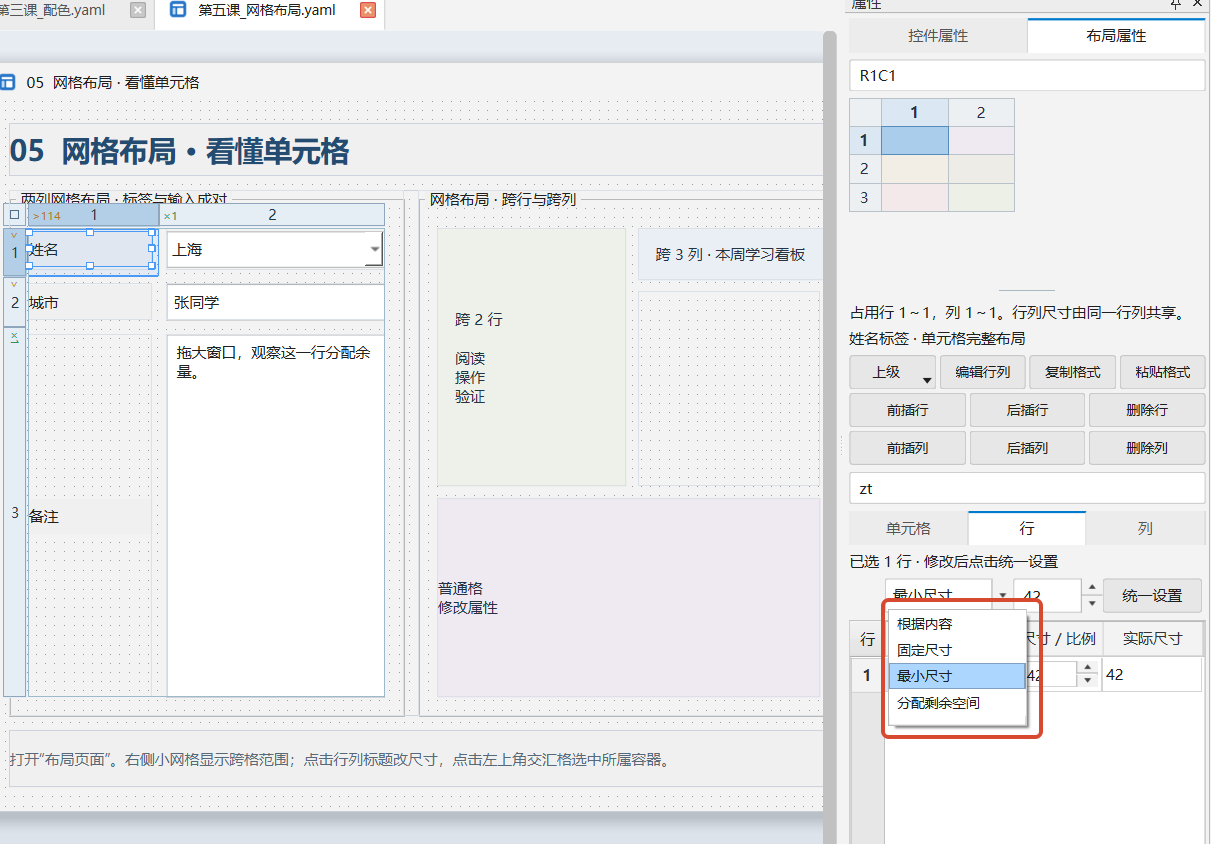
Task: Click the 复制格式 button
Action: point(1072,372)
